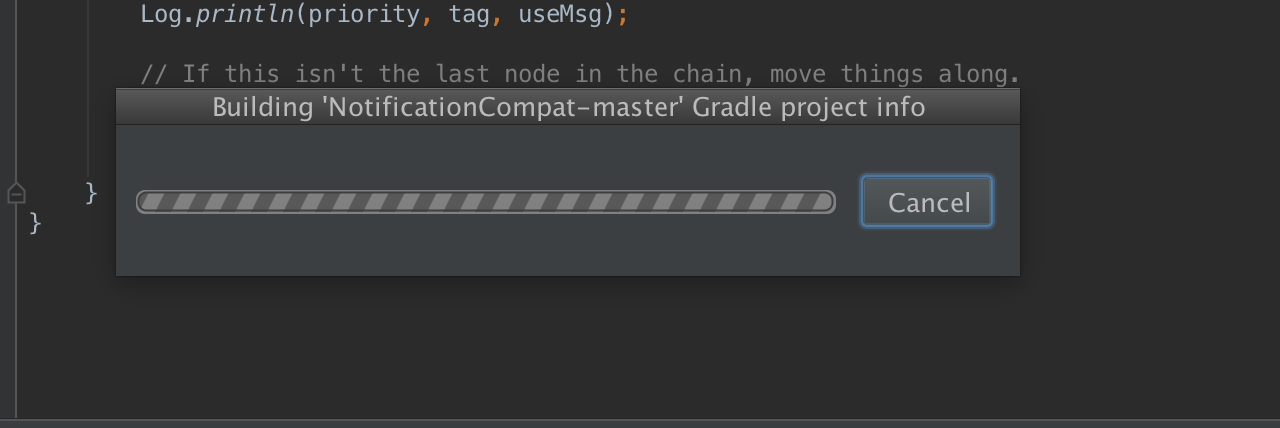The width and height of the screenshot is (1280, 428).
Task: Click the semicolon ending the println statement
Action: [623, 15]
